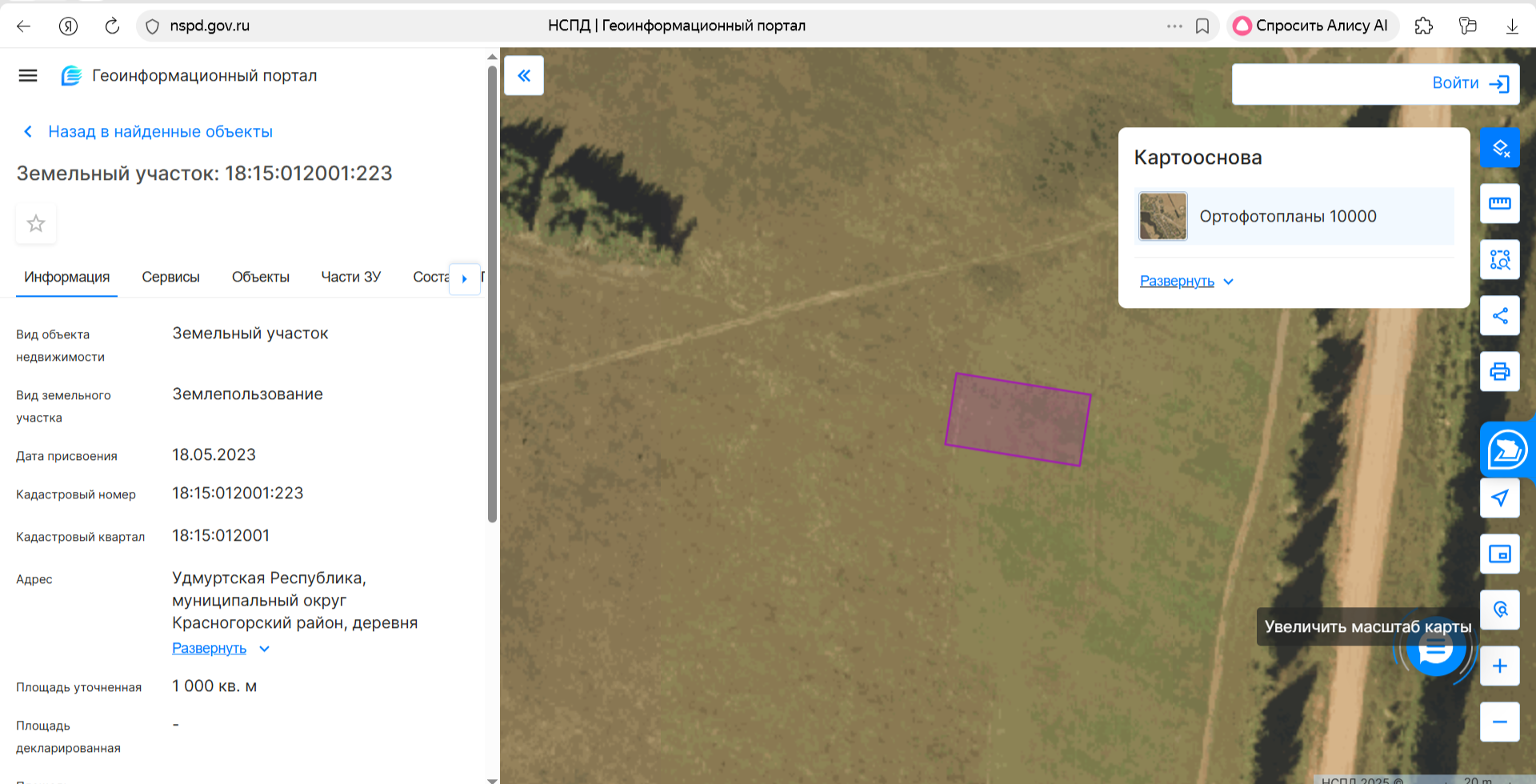Screen dimensions: 1536x784
Task: Toggle the map layers panel button
Action: point(1499,148)
